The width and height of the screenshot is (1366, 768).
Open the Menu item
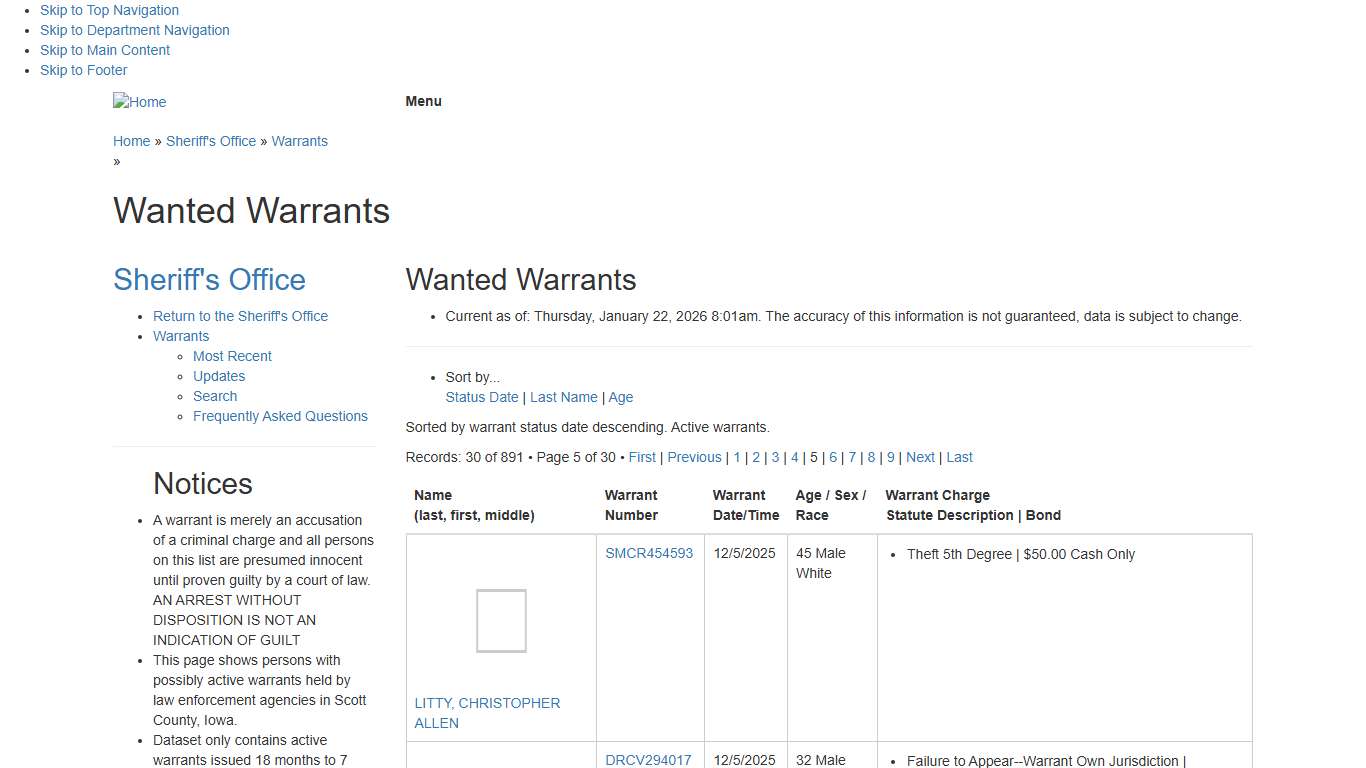pyautogui.click(x=423, y=101)
